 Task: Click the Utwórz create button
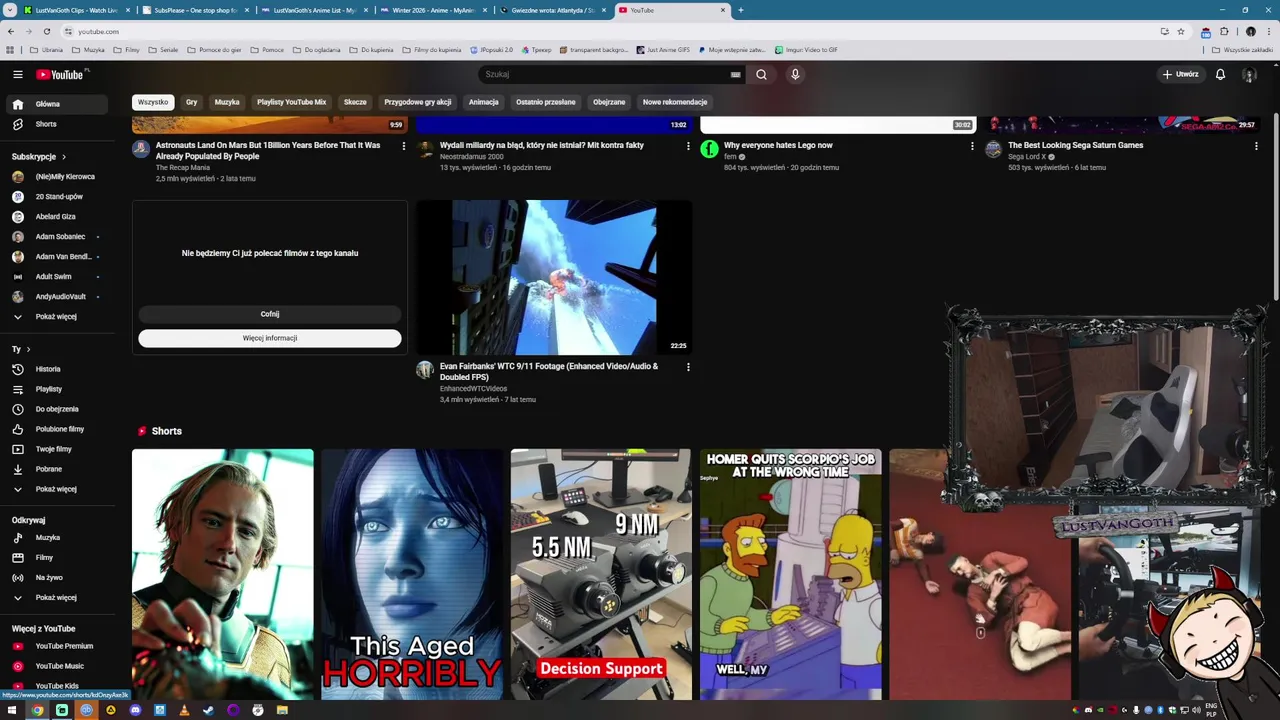(x=1180, y=74)
